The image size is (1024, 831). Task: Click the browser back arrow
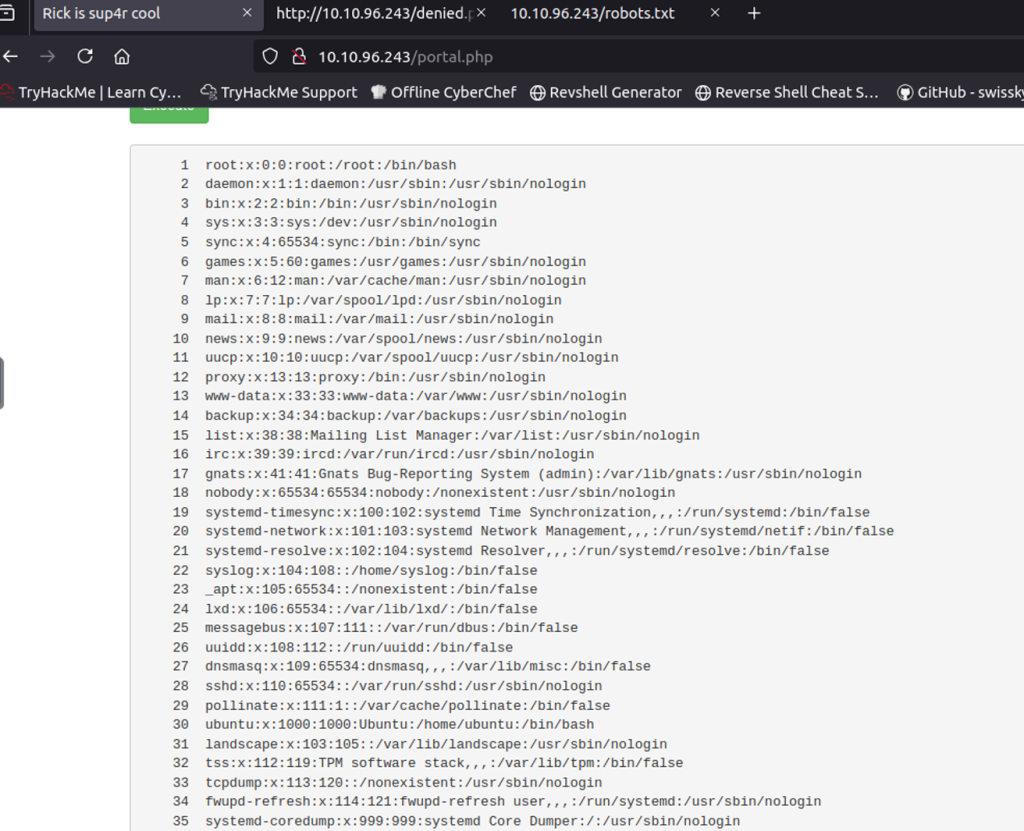point(10,57)
